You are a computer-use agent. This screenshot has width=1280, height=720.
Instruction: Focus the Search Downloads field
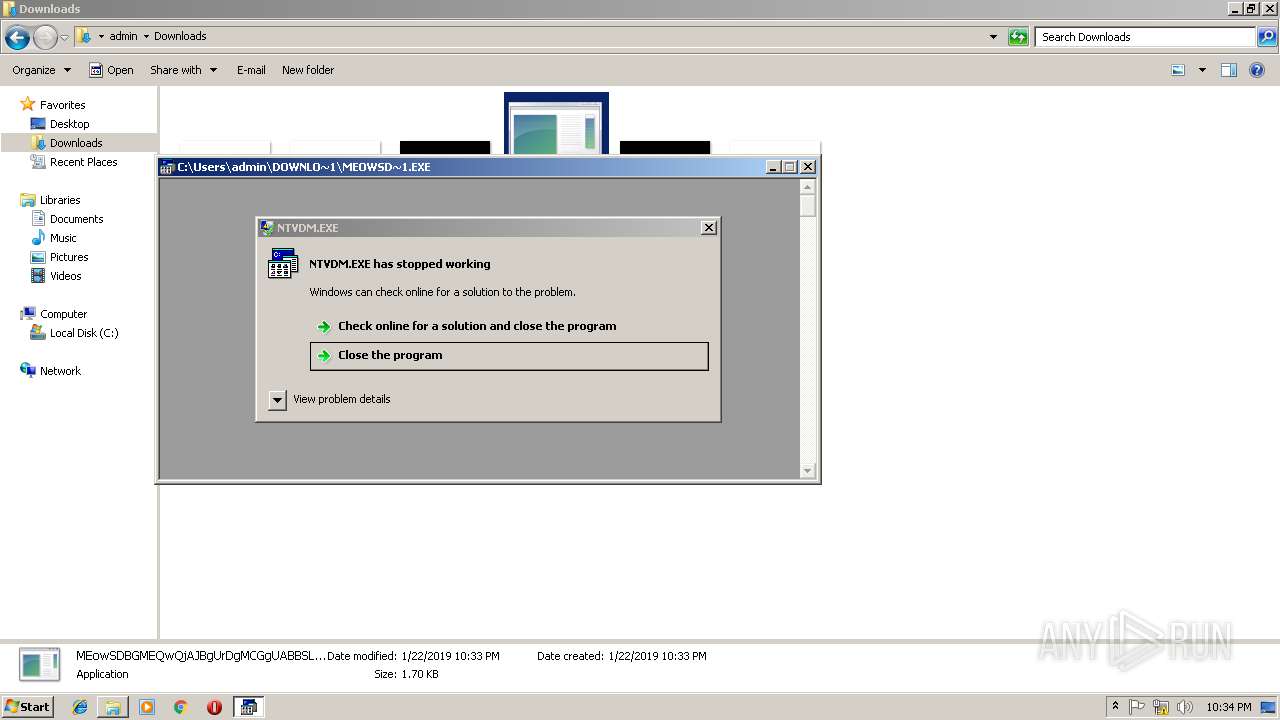tap(1146, 37)
